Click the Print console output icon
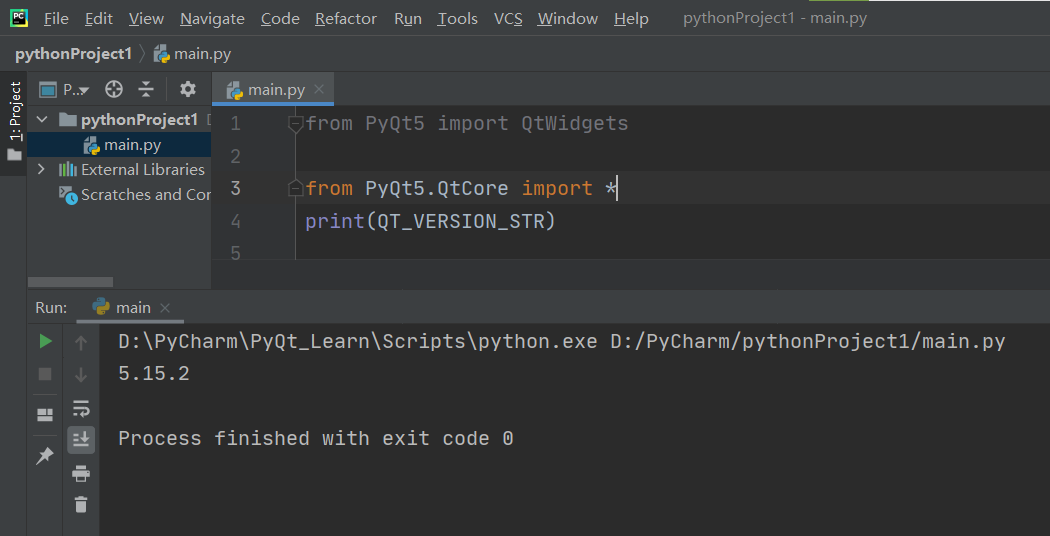Screen dimensions: 1050x536 [x=81, y=473]
